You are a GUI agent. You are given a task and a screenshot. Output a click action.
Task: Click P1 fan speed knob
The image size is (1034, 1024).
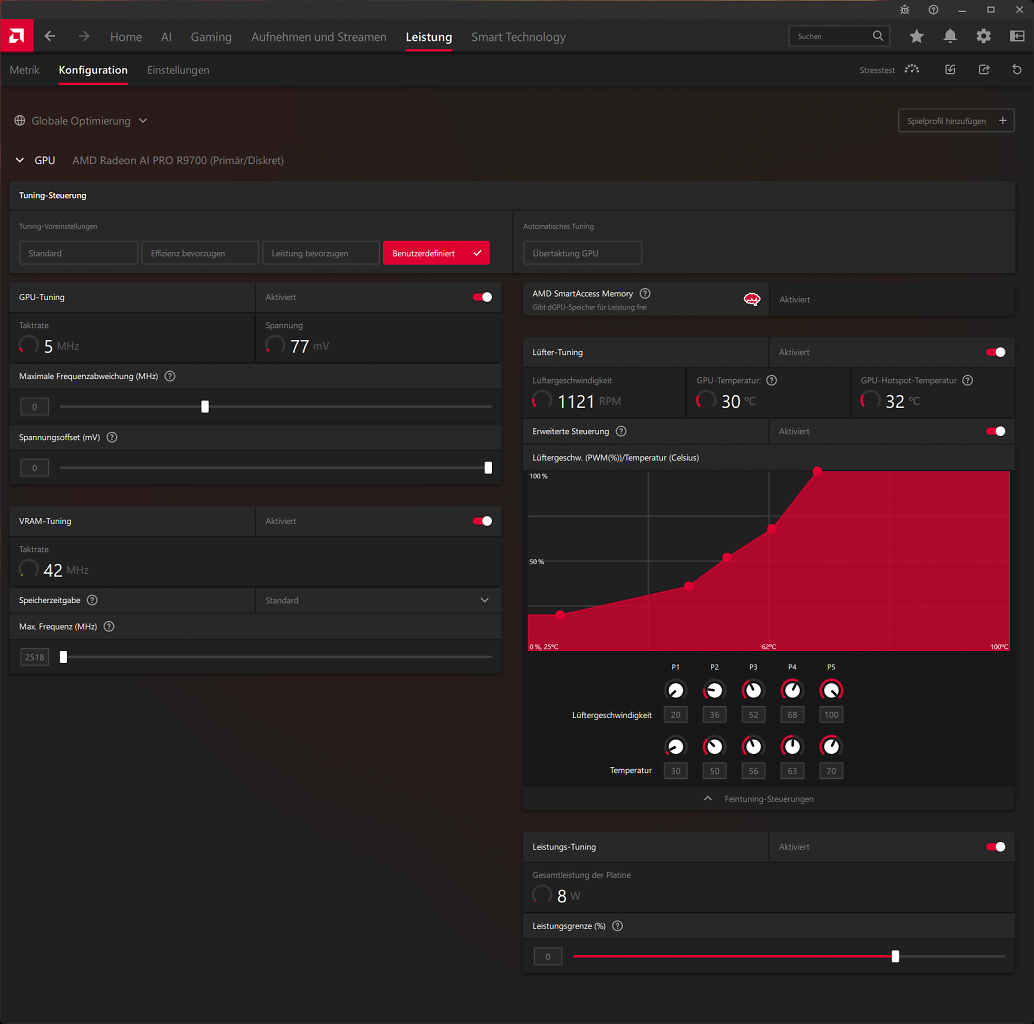click(x=675, y=690)
